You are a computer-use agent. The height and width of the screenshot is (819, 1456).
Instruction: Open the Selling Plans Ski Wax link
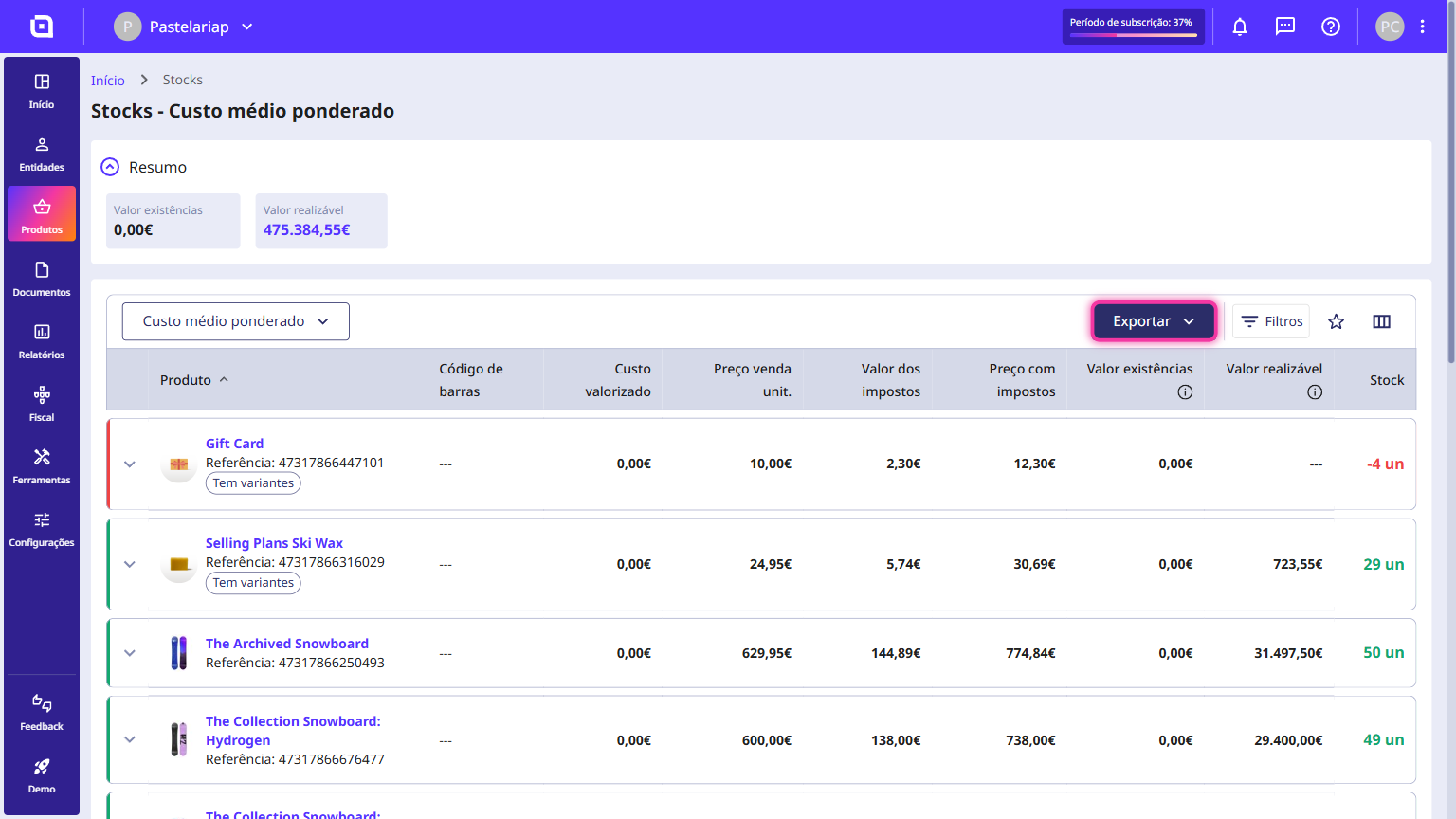[x=274, y=543]
